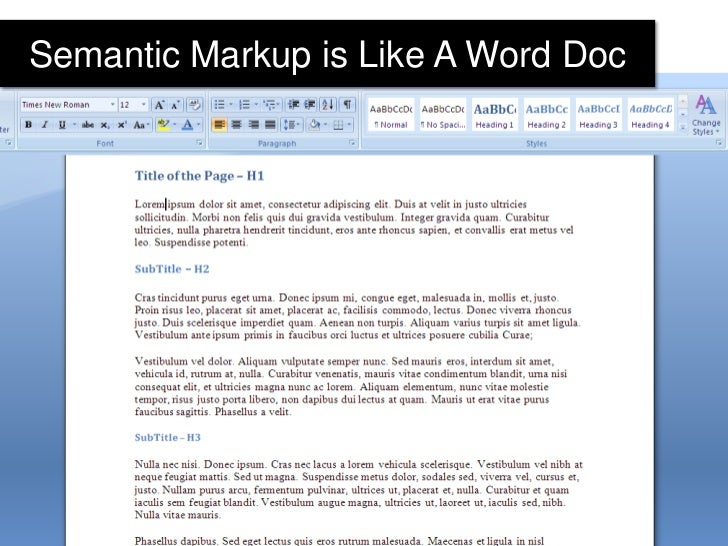Apply the Normal style
The height and width of the screenshot is (546, 728).
(390, 115)
